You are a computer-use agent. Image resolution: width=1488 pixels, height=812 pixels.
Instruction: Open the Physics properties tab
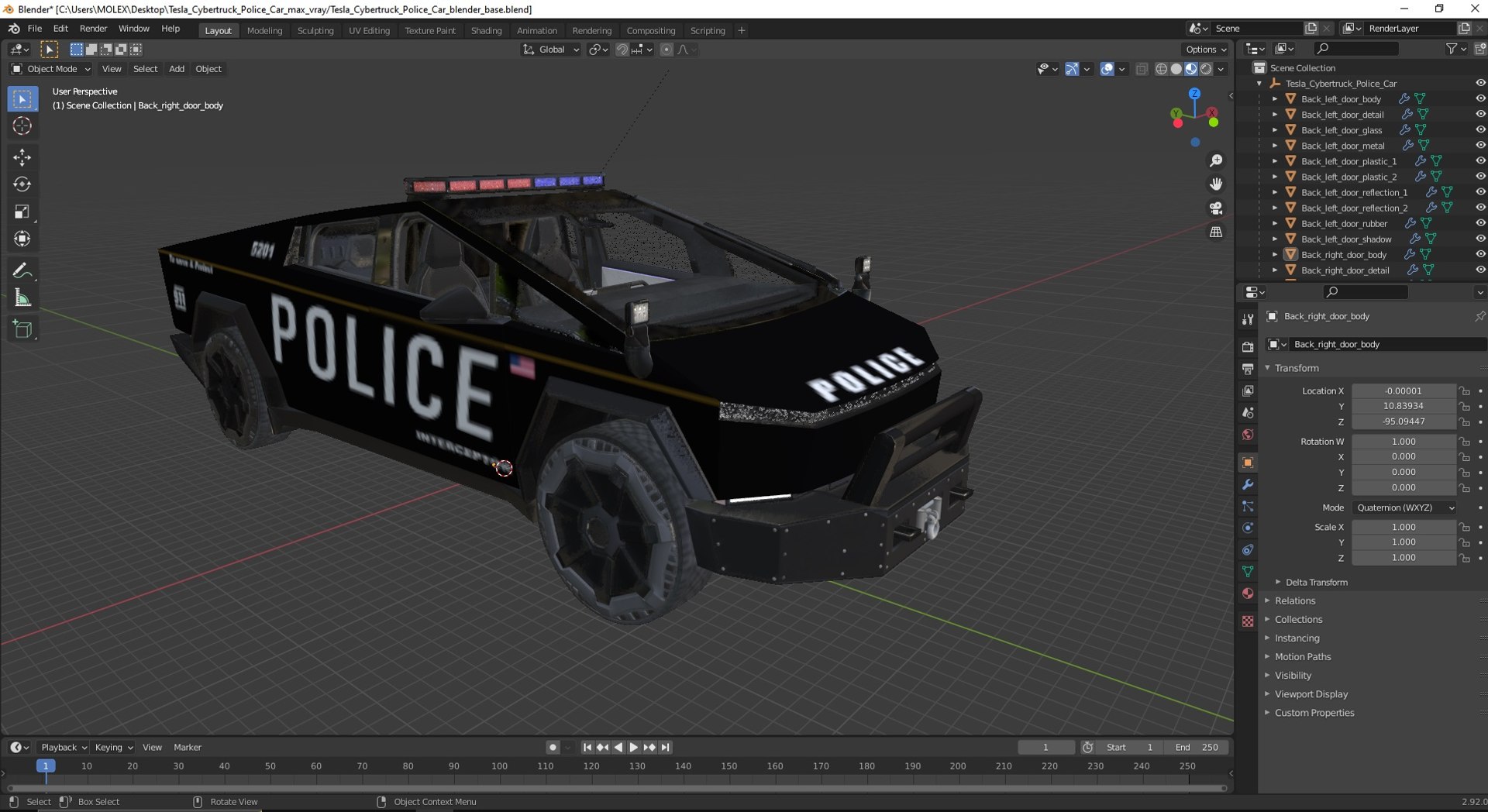pos(1248,528)
